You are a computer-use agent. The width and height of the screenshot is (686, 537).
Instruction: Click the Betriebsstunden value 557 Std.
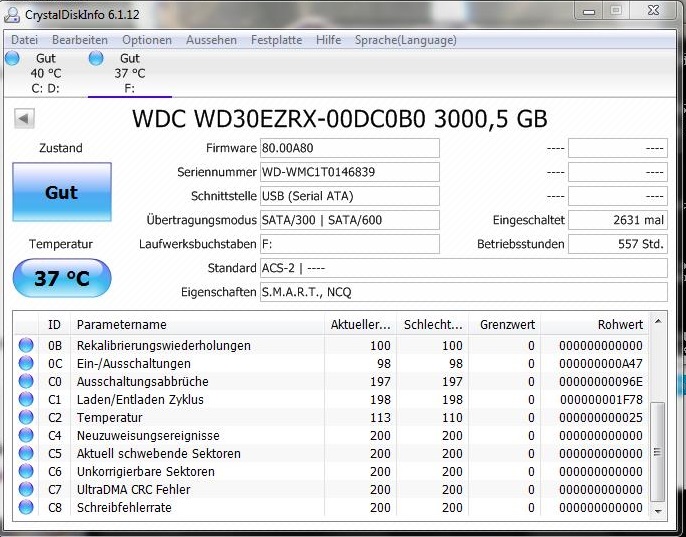618,244
